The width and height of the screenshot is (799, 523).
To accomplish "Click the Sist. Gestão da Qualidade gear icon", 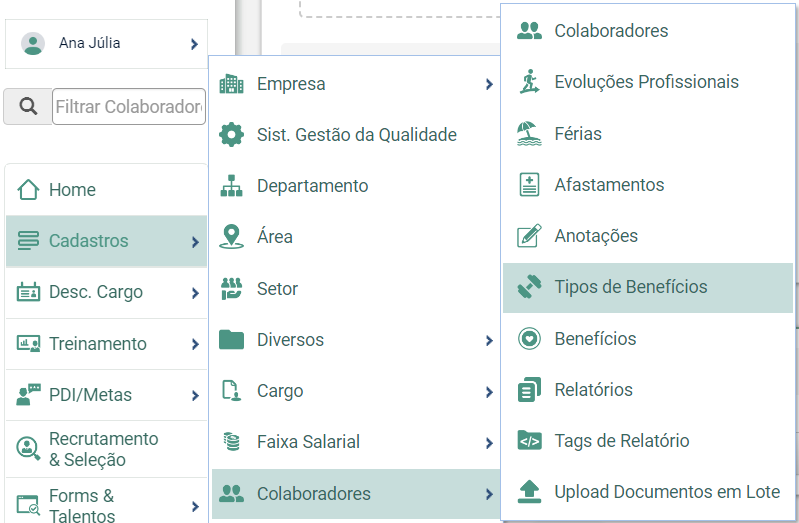I will [231, 135].
